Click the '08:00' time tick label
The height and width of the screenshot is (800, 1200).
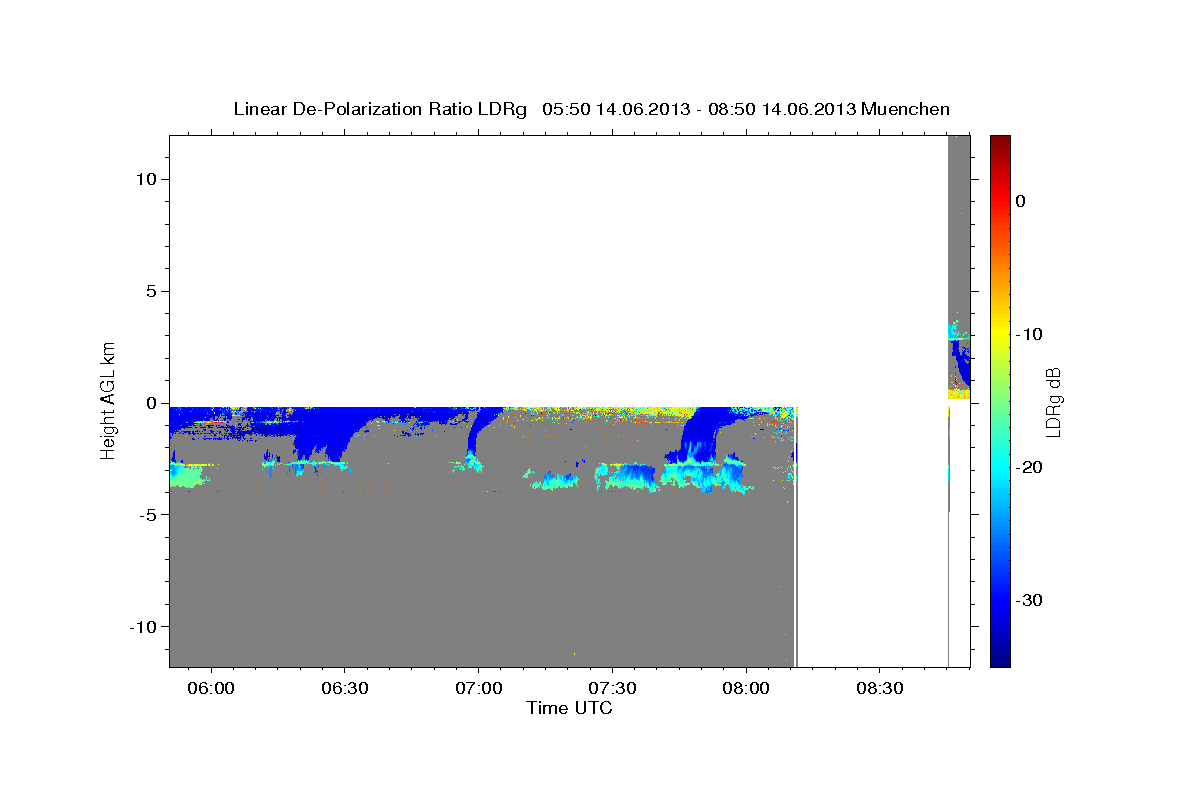tap(746, 689)
